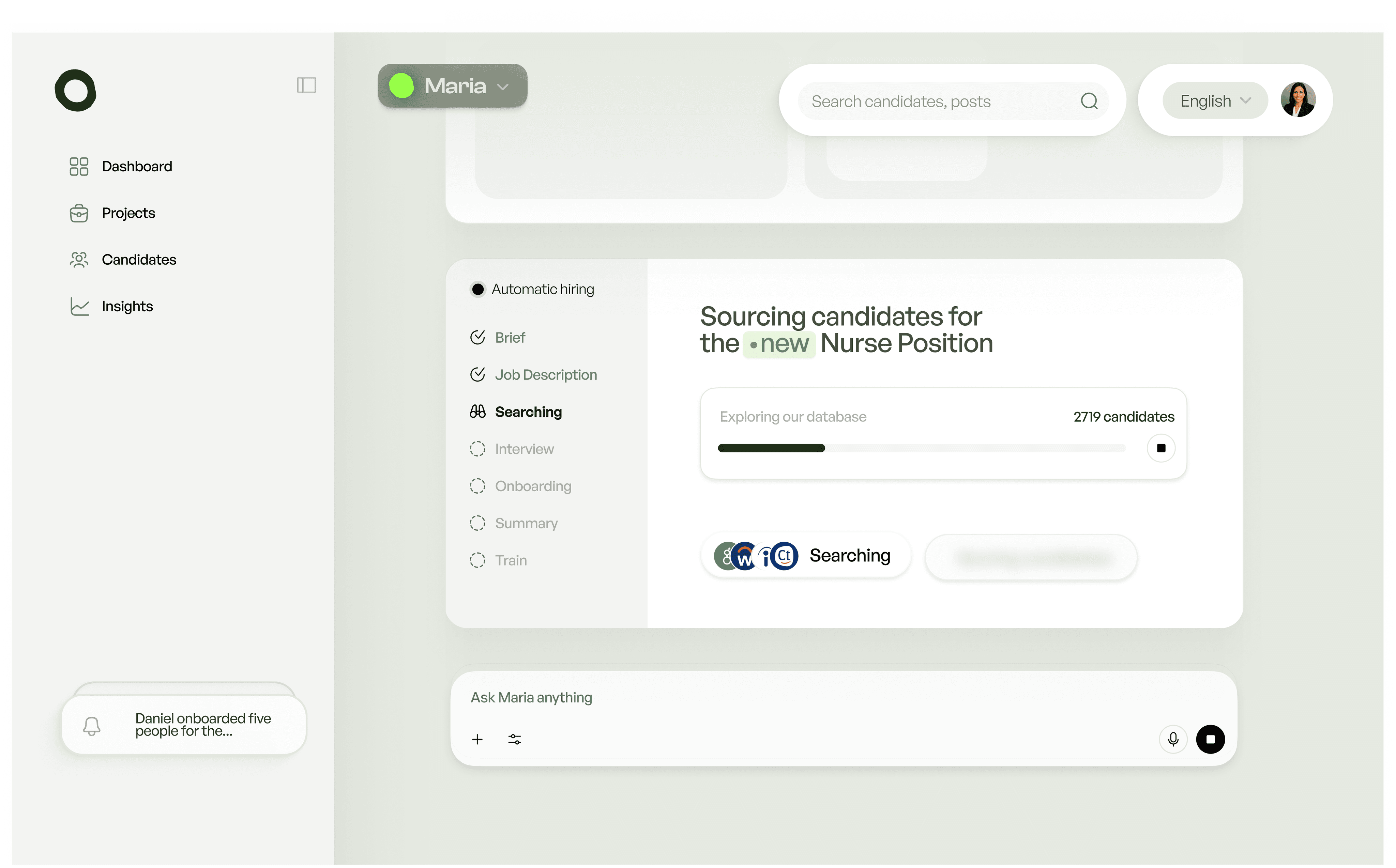Select the Dashboard icon in the sidebar
The height and width of the screenshot is (868, 1396).
(x=79, y=166)
